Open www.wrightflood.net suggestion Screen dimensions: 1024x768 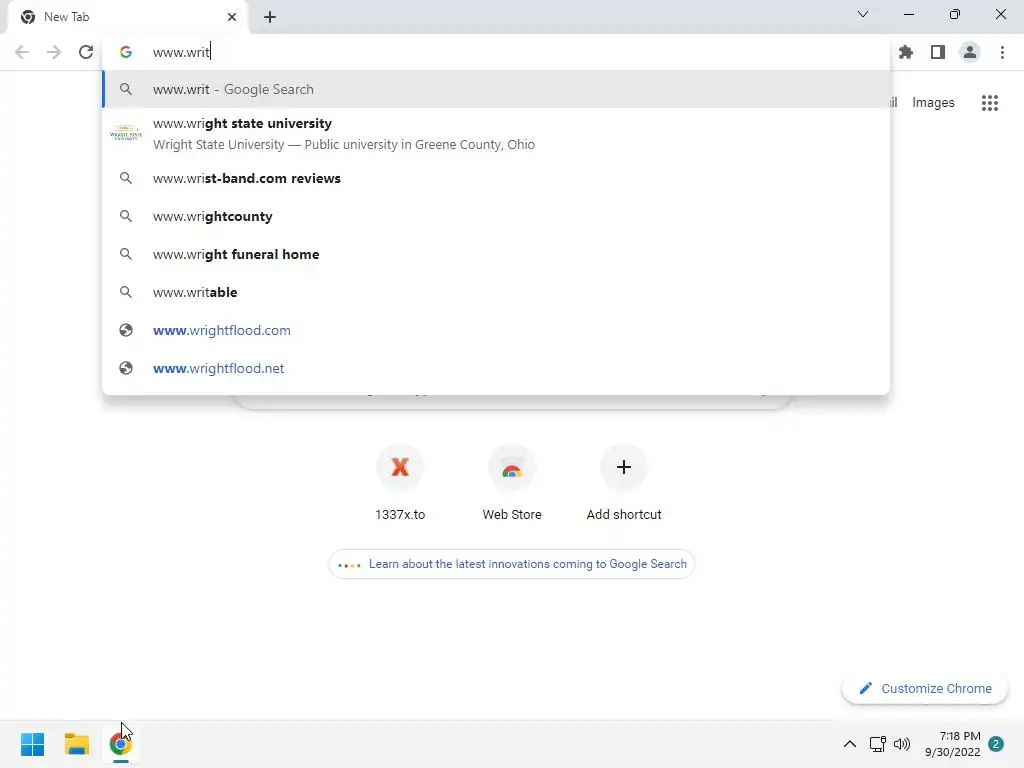pos(496,368)
